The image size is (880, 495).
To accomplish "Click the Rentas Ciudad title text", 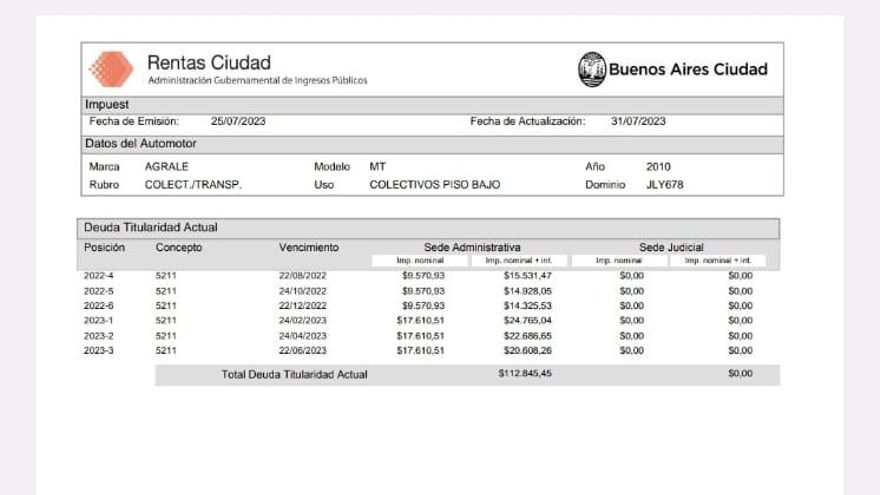I will [x=208, y=63].
